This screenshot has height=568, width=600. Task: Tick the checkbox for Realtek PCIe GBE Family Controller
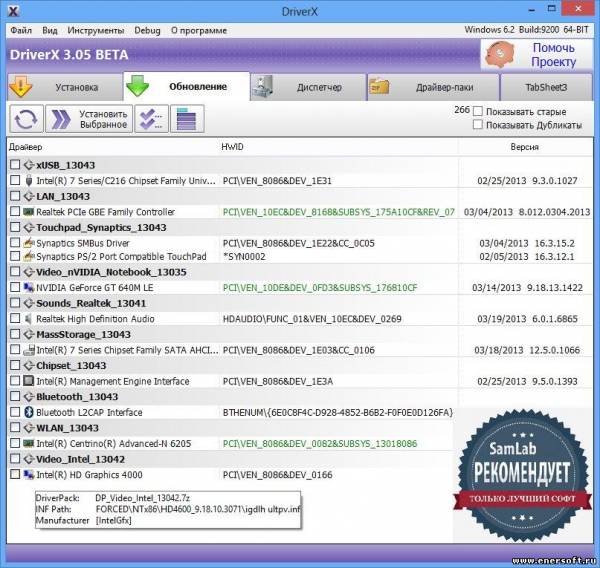(15, 211)
